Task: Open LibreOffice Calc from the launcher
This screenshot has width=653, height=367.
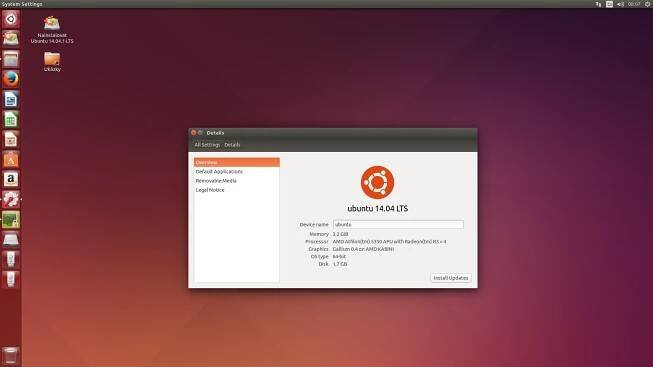Action: coord(11,120)
